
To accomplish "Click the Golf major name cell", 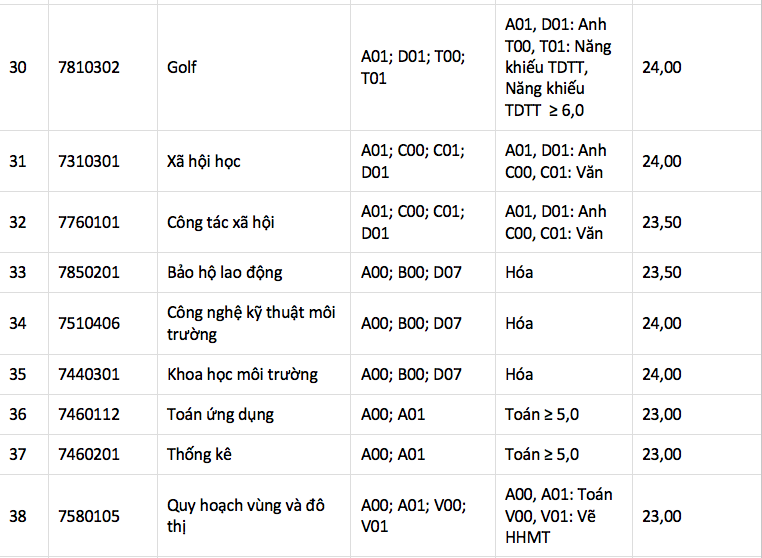I will (x=182, y=67).
